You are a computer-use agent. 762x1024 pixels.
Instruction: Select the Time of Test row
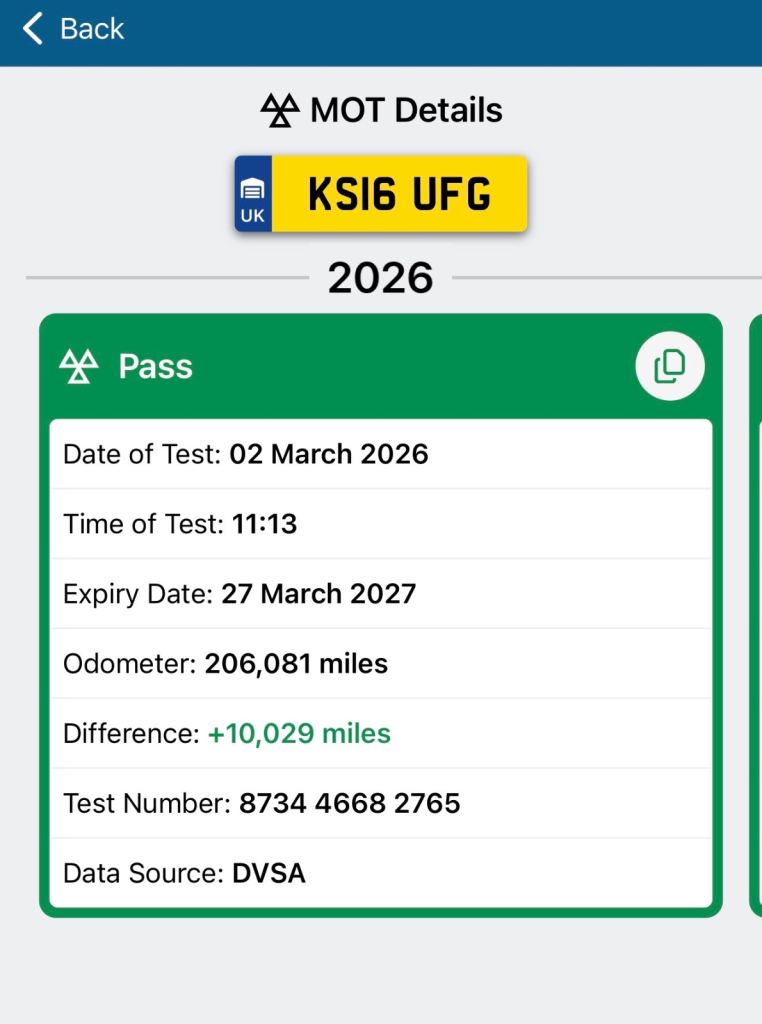(x=380, y=524)
